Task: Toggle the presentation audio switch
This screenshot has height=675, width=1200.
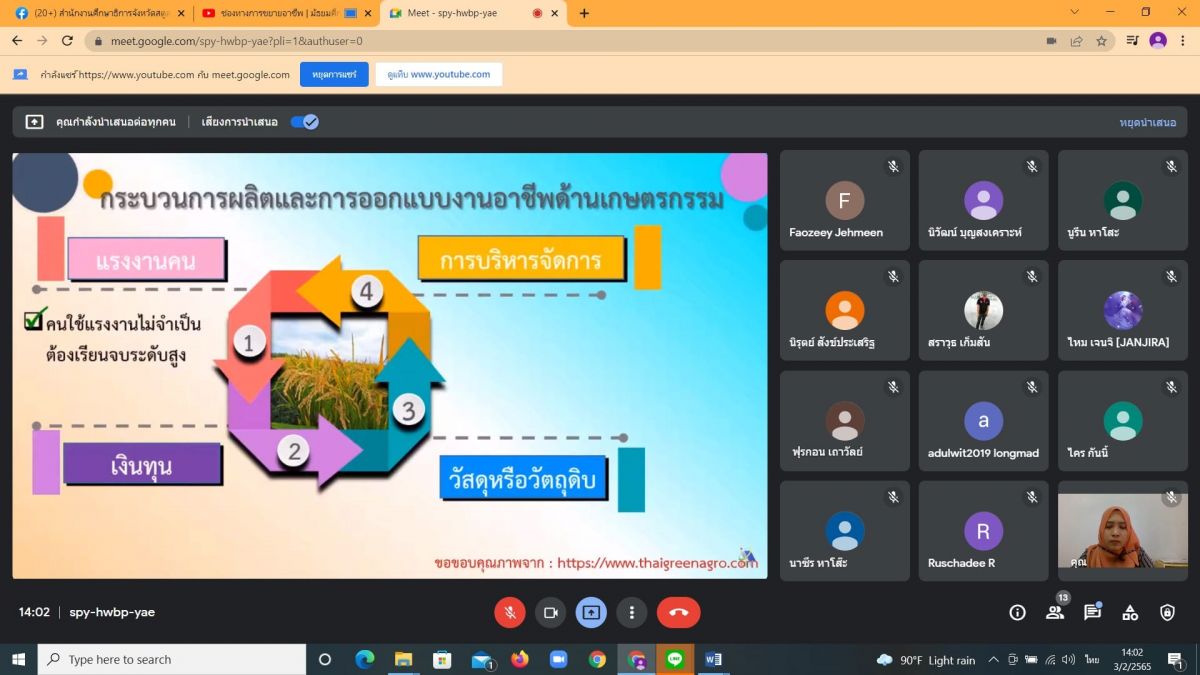Action: tap(304, 122)
